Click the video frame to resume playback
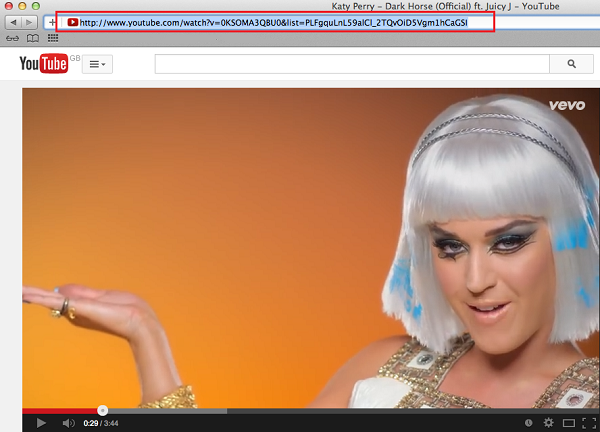Viewport: 600px width, 432px height. click(x=311, y=248)
